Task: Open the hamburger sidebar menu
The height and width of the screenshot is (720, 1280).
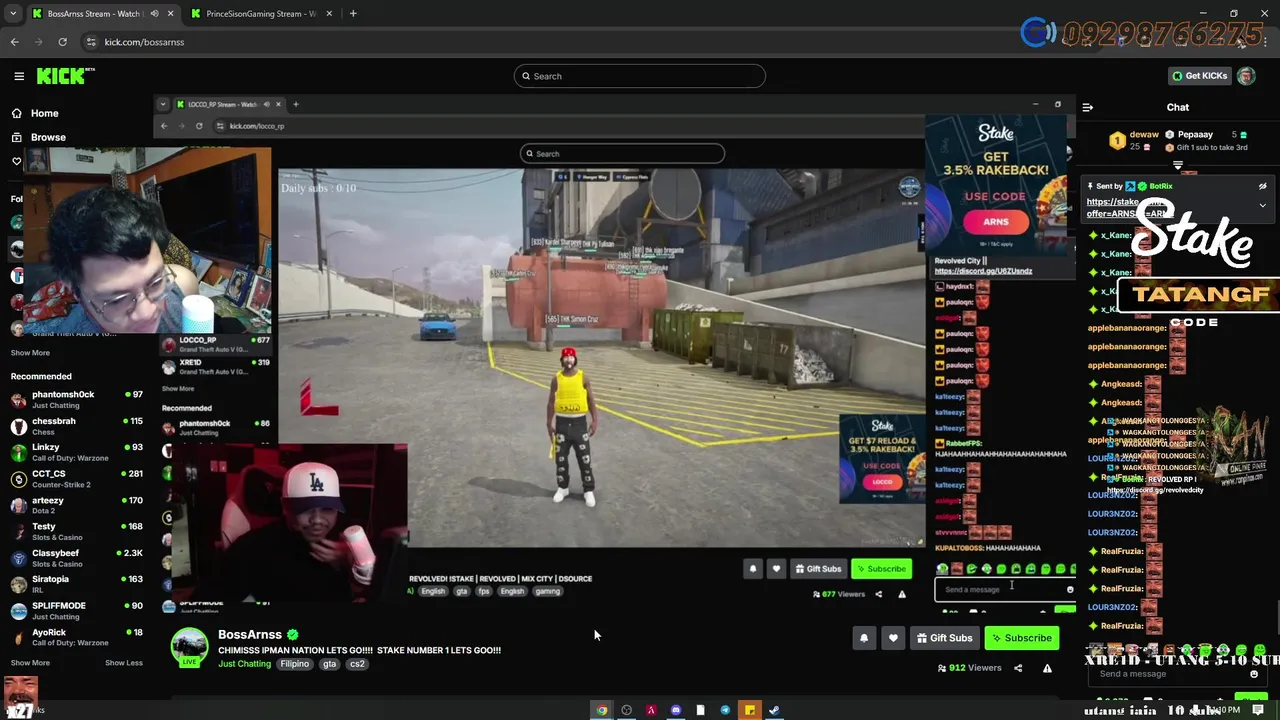Action: [19, 76]
